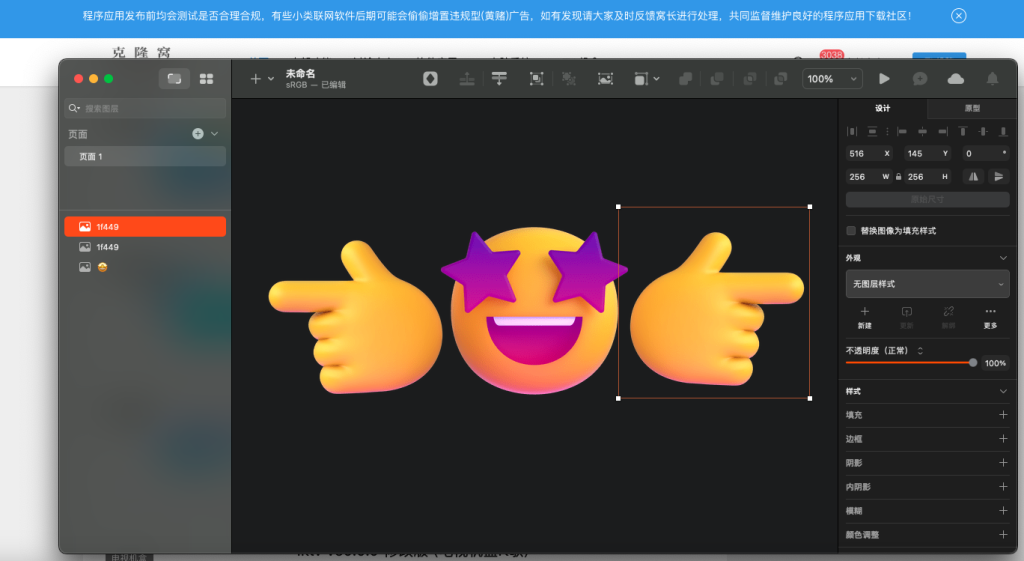
Task: Click the Group layers toolbar icon
Action: (536, 79)
